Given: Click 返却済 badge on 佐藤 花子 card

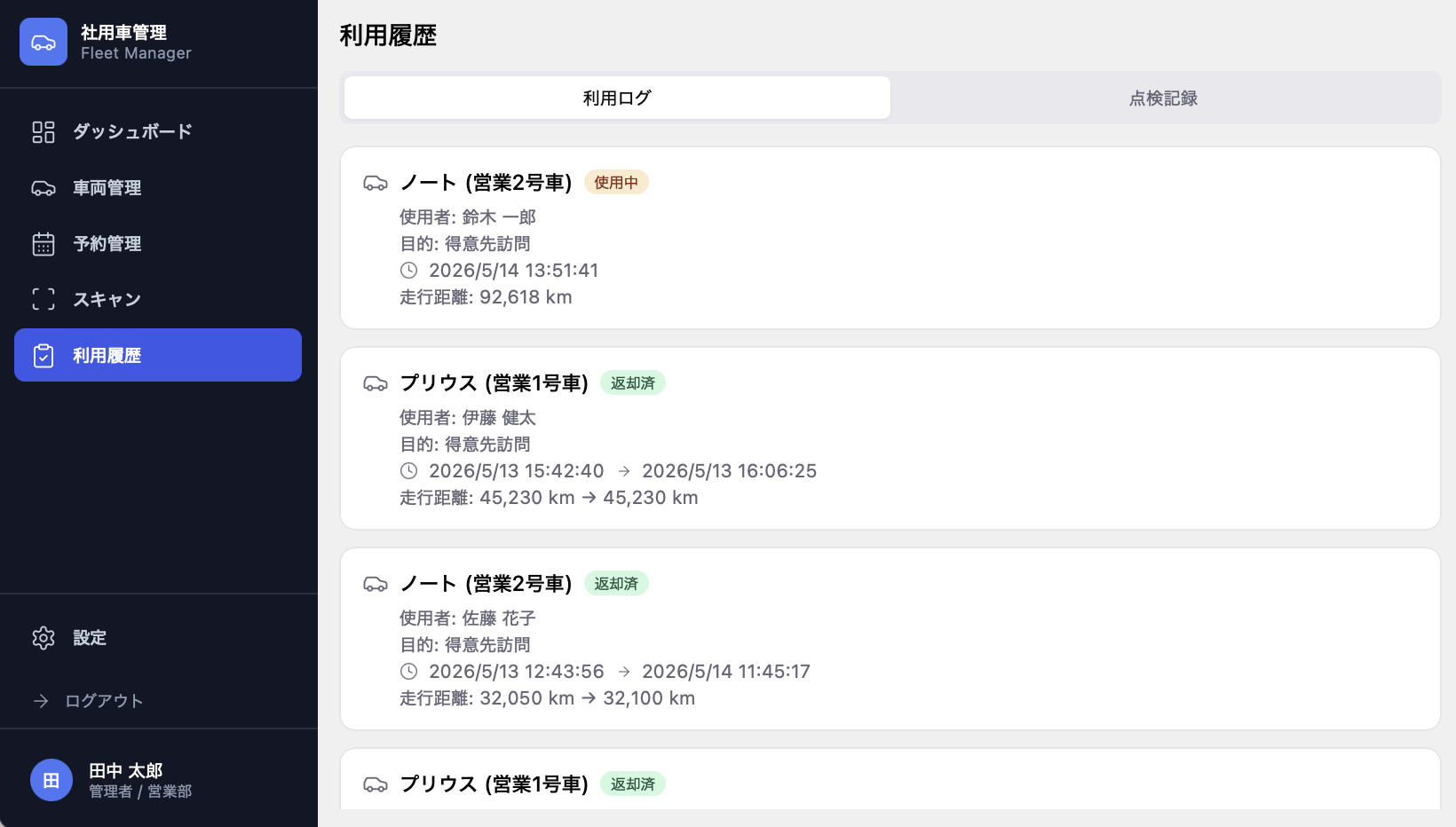Looking at the screenshot, I should pos(616,584).
